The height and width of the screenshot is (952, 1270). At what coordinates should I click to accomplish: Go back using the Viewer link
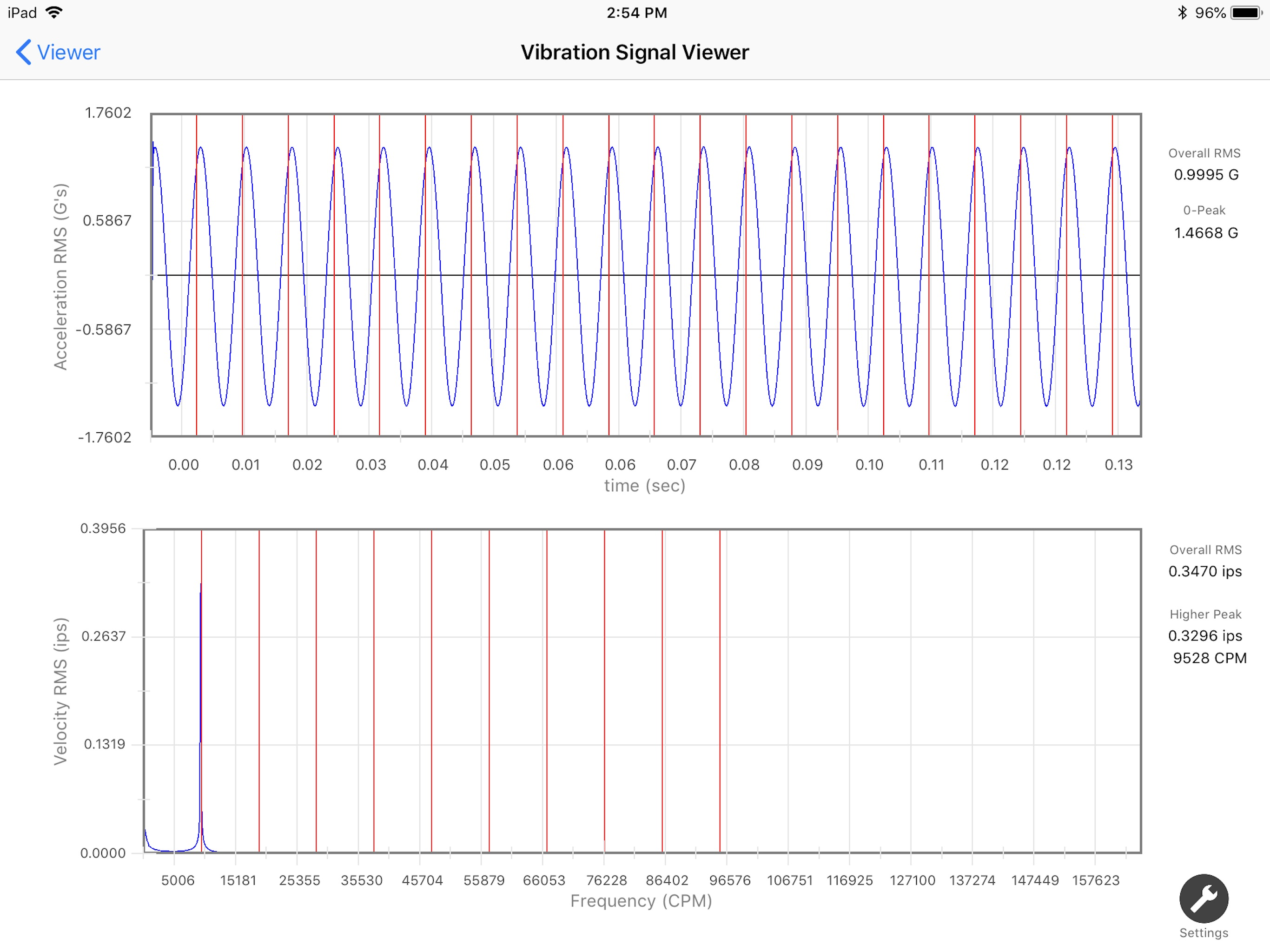pos(68,52)
